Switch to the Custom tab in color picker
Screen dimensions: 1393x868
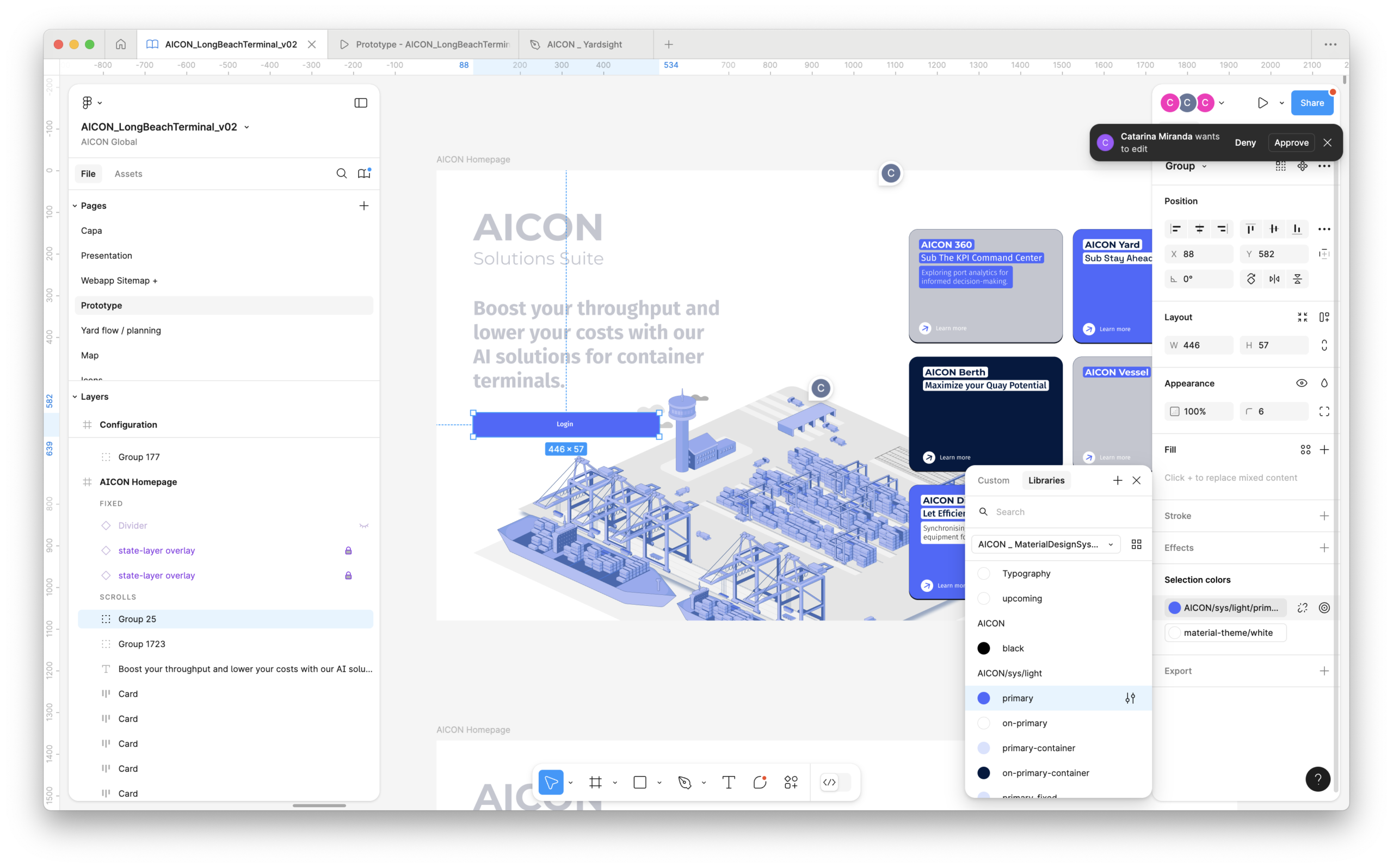click(x=994, y=481)
